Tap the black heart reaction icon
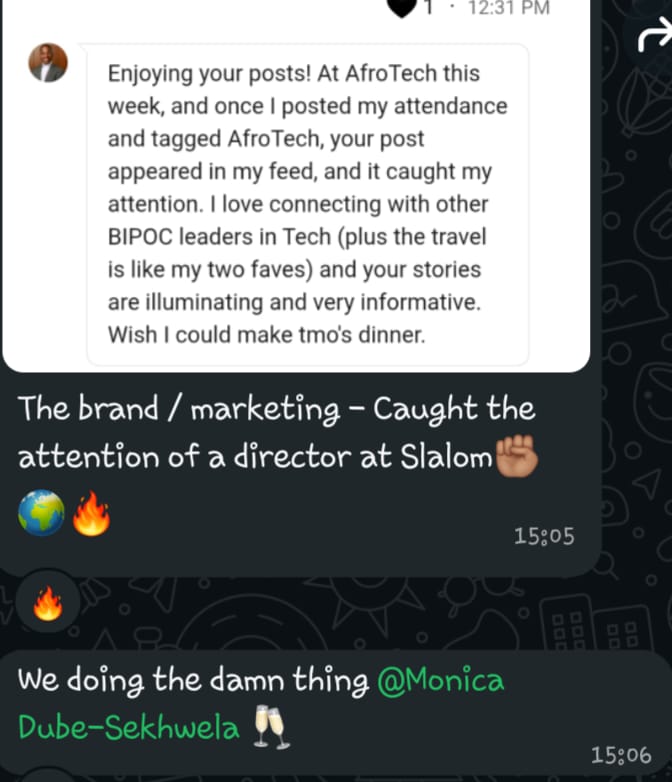Viewport: 672px width, 782px height. tap(402, 8)
